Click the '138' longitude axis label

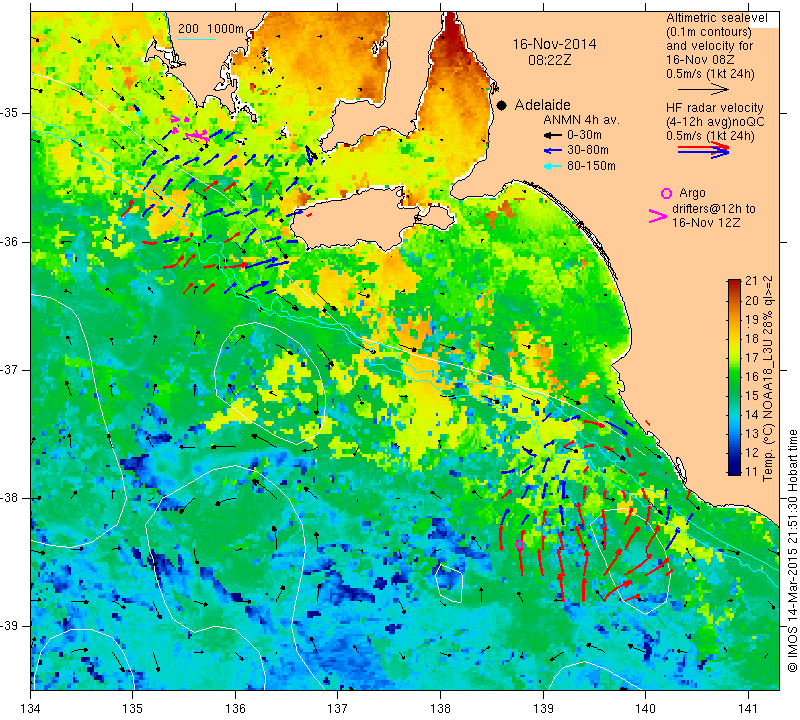[x=440, y=709]
